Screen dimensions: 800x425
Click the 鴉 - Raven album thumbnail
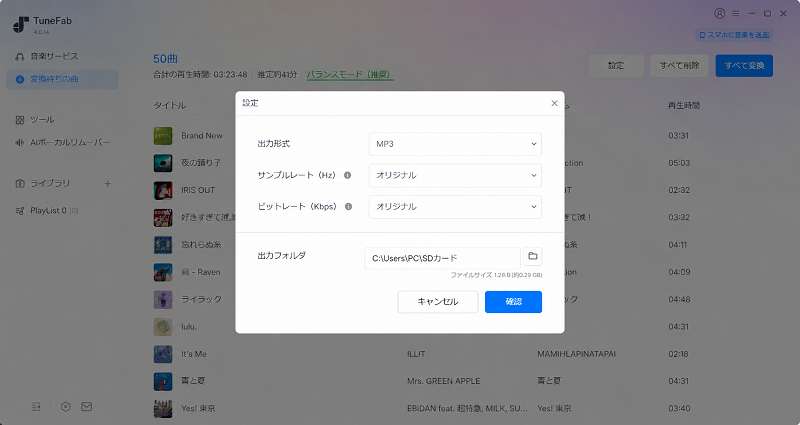pyautogui.click(x=163, y=272)
